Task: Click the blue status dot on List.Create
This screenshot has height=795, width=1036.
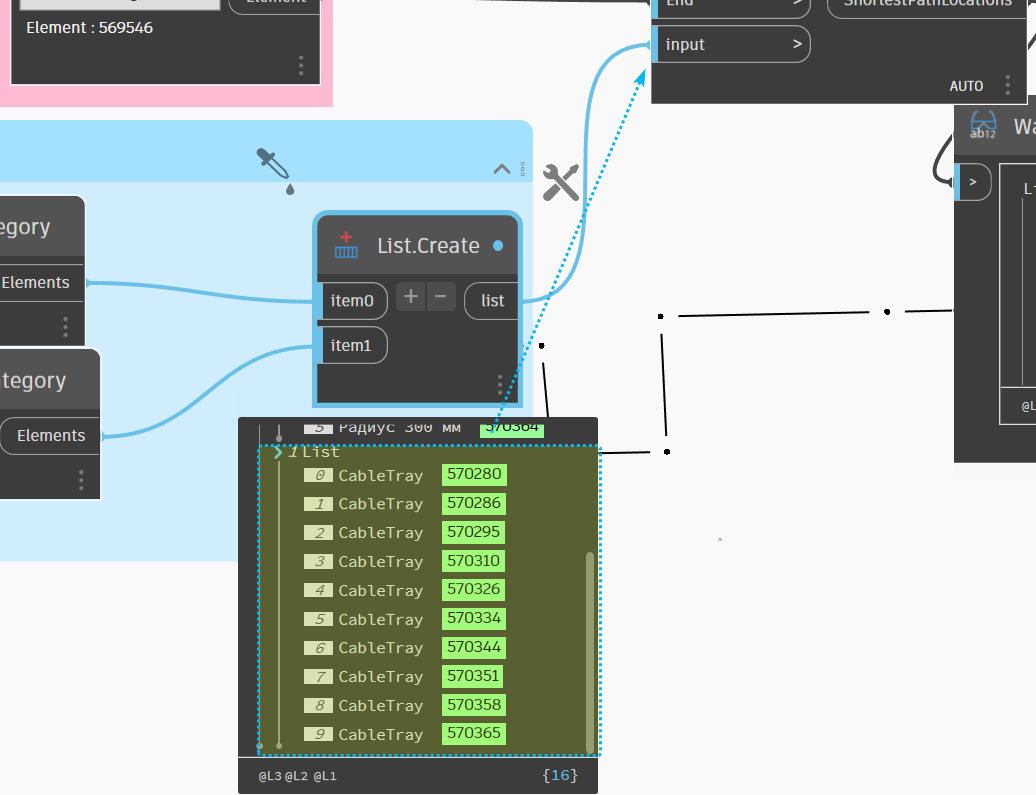Action: [498, 246]
